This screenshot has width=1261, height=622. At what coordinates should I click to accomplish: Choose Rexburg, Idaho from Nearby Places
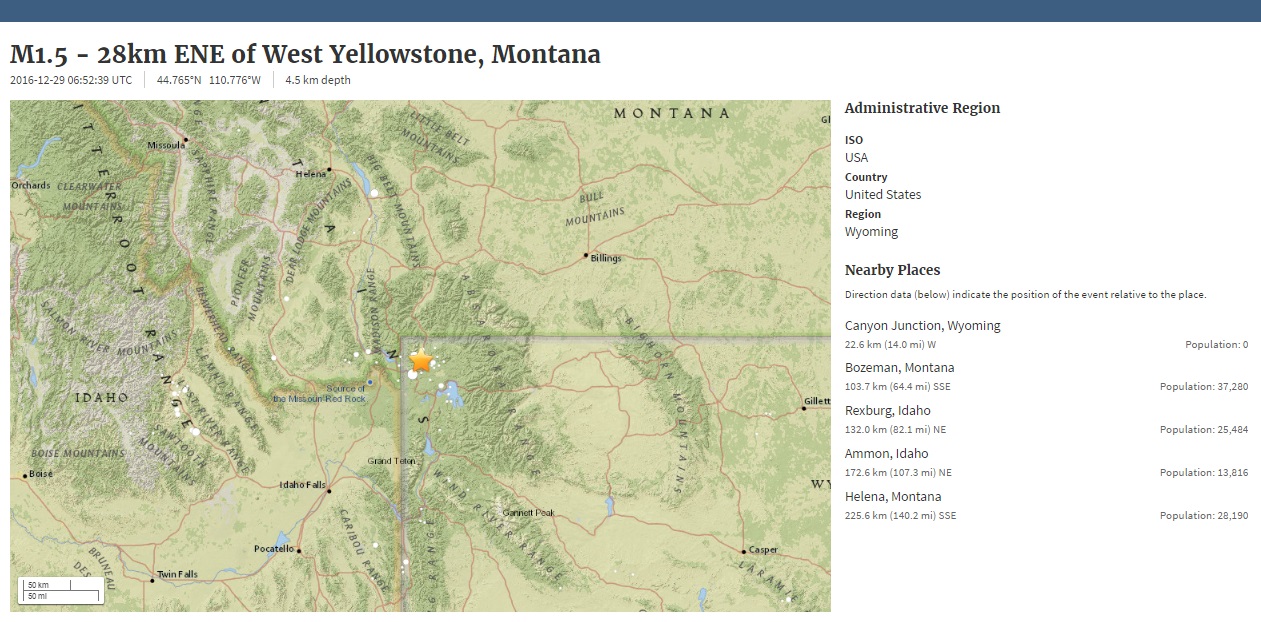click(887, 410)
